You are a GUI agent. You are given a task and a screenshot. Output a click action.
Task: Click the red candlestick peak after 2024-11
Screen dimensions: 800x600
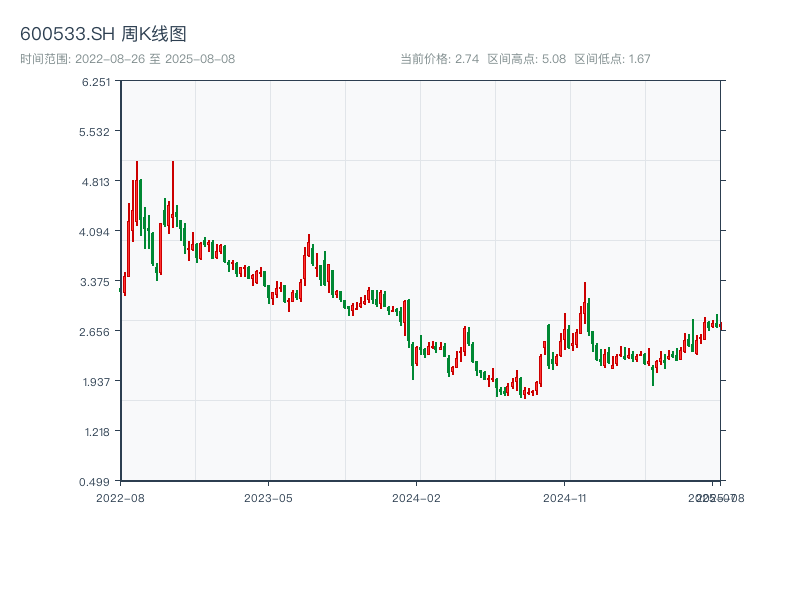[585, 301]
